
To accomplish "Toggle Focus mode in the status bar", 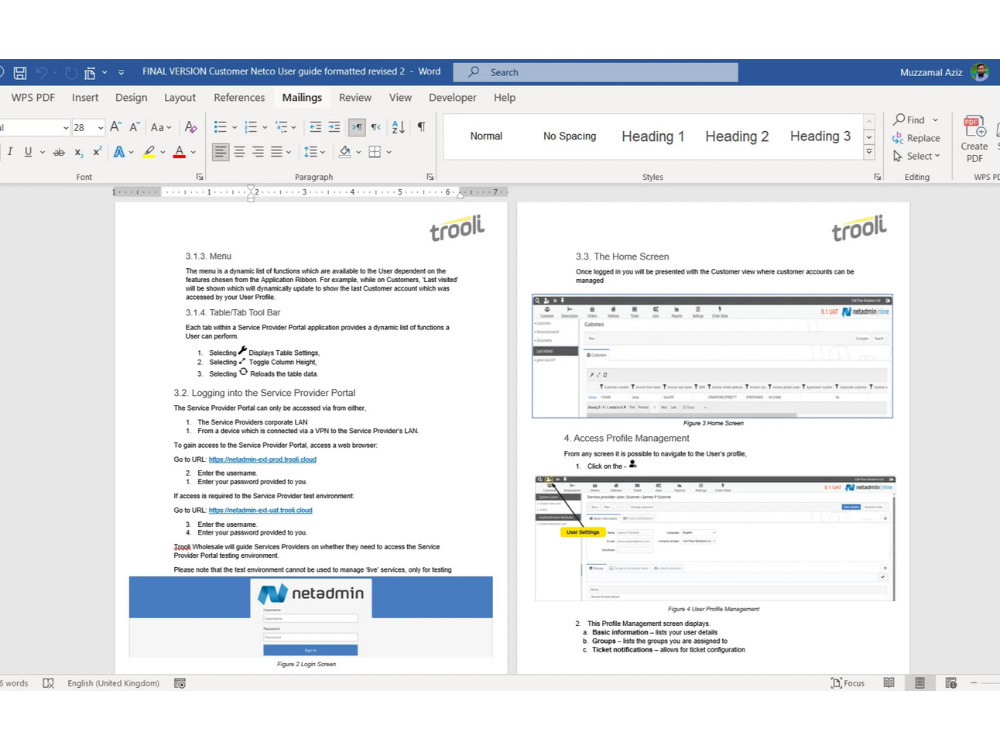I will point(848,683).
